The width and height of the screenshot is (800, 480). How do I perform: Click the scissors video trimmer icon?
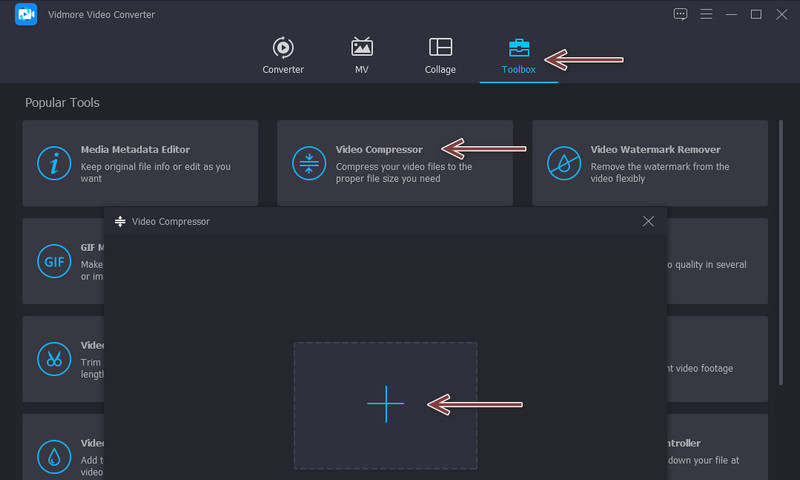[53, 358]
